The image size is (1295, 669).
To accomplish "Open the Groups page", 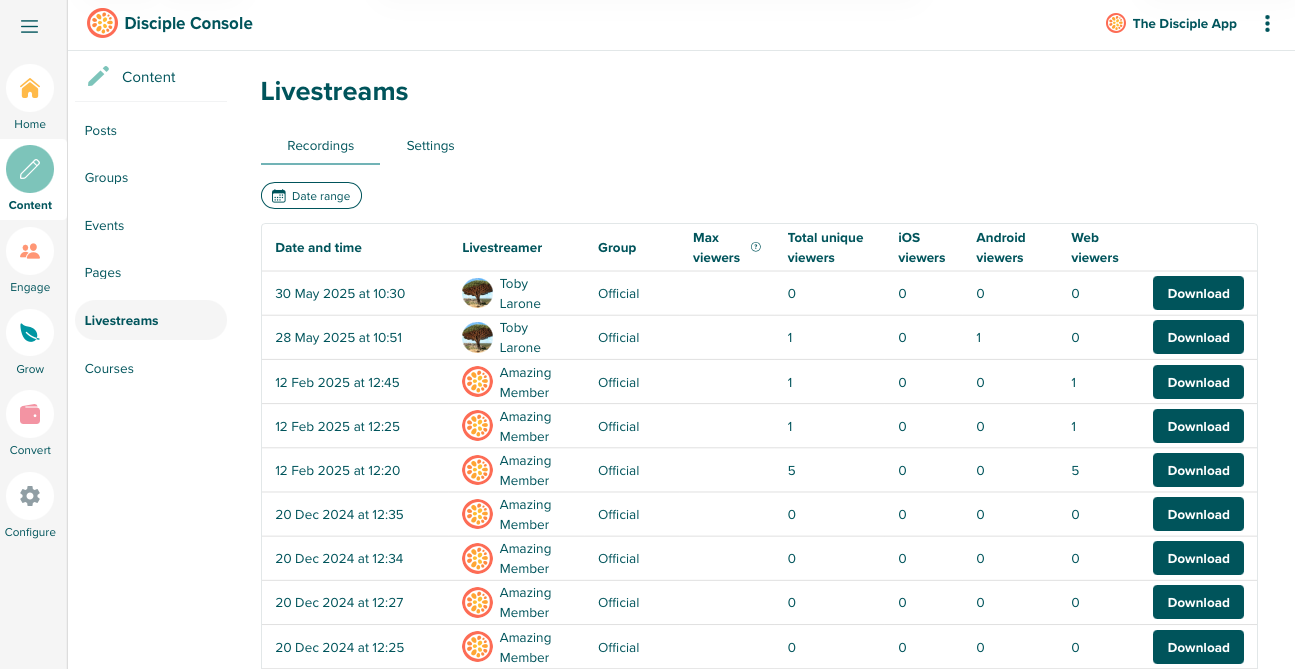I will (x=105, y=177).
